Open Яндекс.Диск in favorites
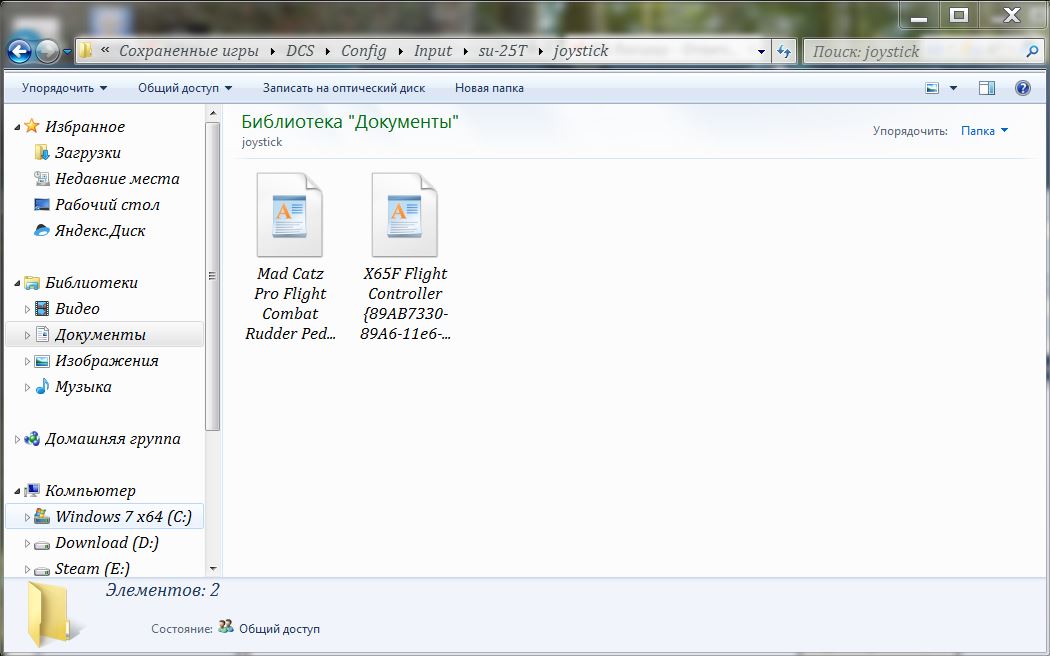This screenshot has width=1050, height=656. click(100, 231)
